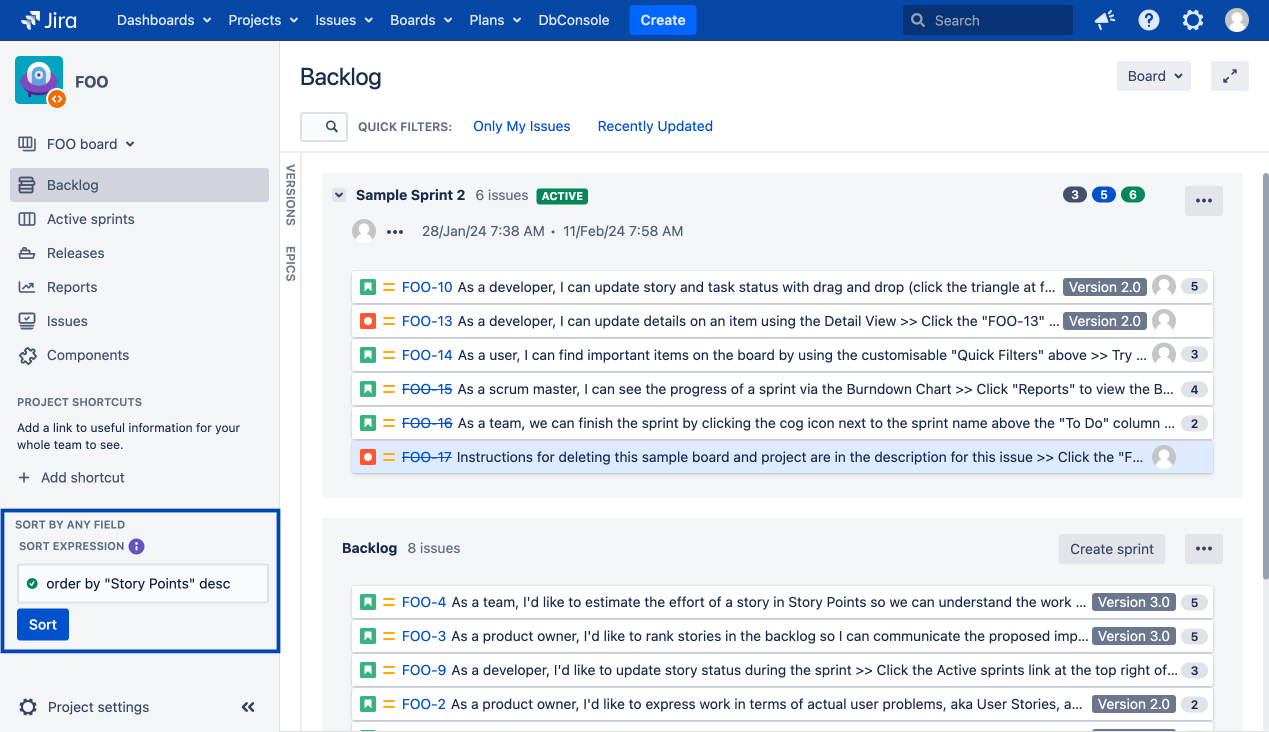Toggle the Recently Updated quick filter

point(655,126)
